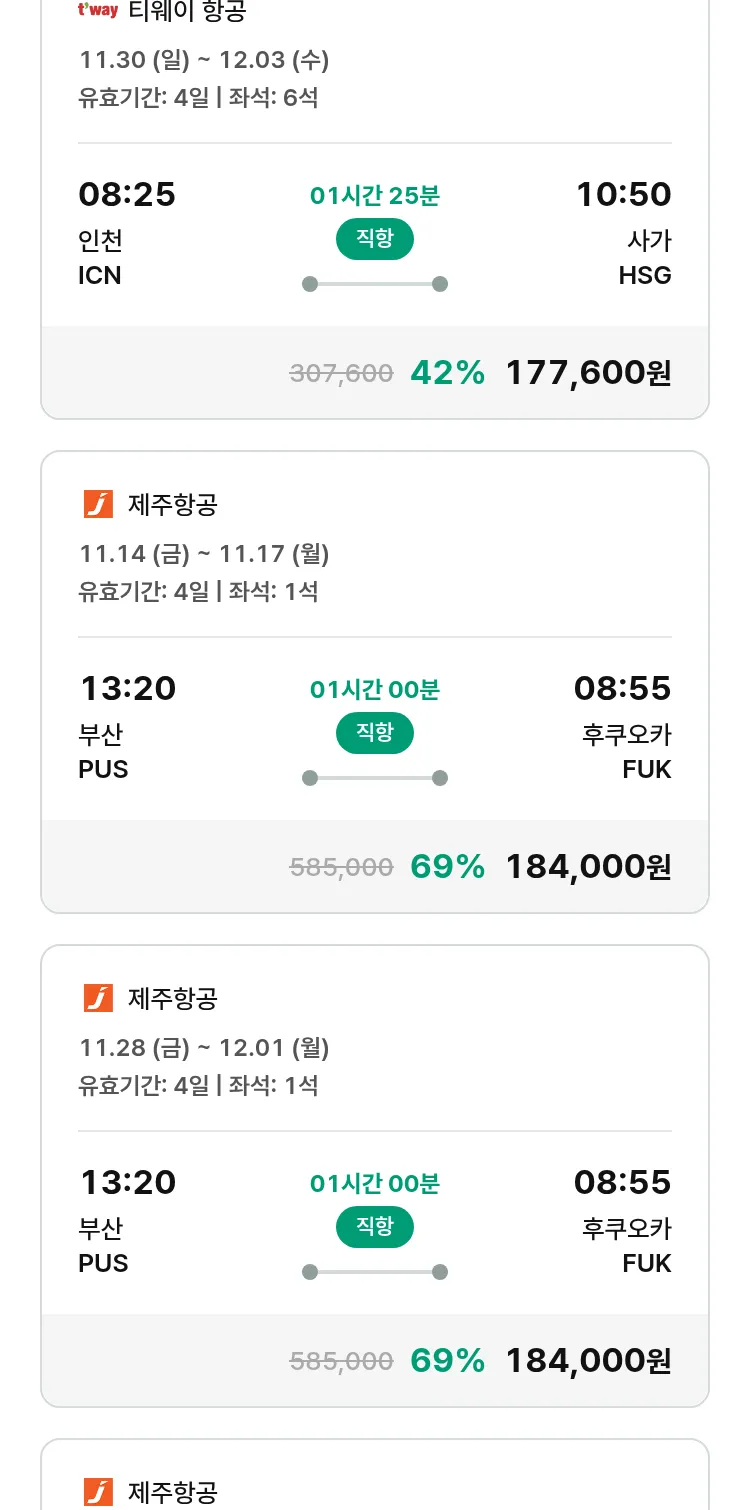This screenshot has height=1510, width=750.
Task: Click the 11.14 (금) ~ 11.17 (월) date range
Action: coord(204,554)
